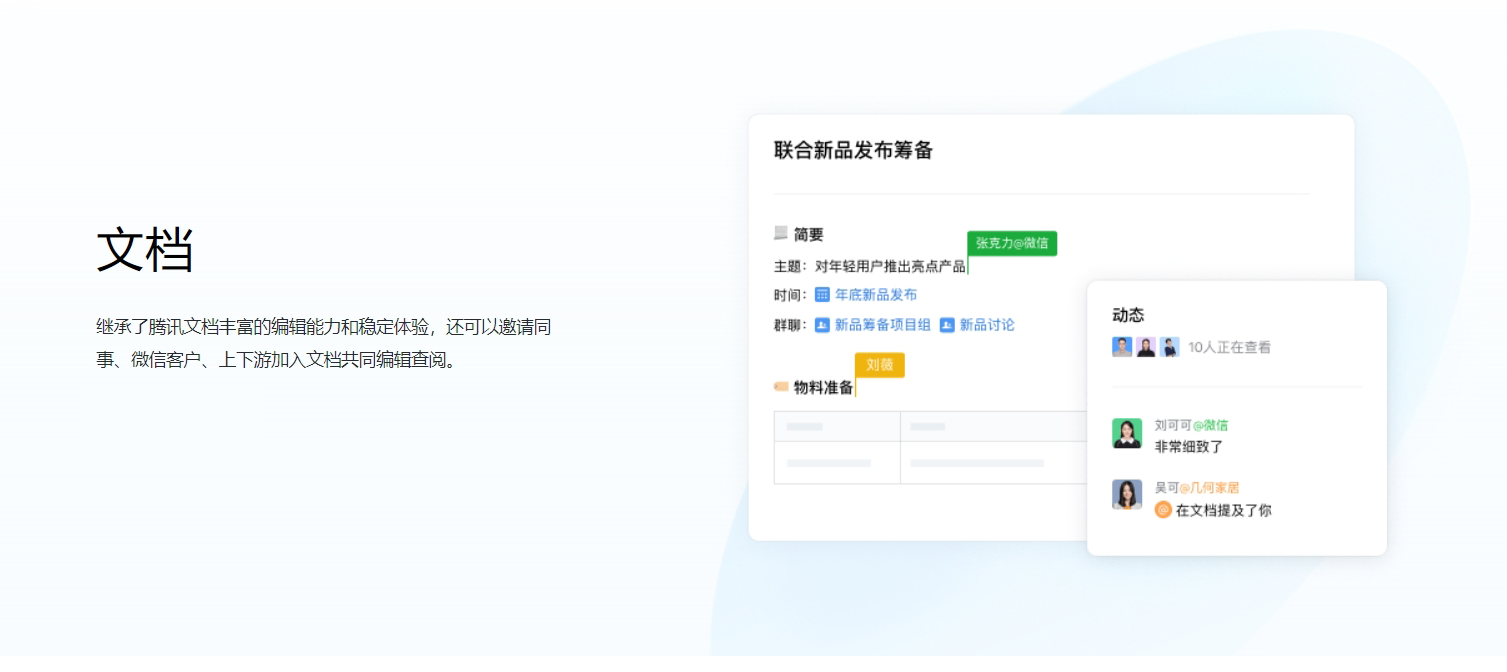Screen dimensions: 1507x672
Task: Click the document icon beside 简要
Action: [781, 233]
